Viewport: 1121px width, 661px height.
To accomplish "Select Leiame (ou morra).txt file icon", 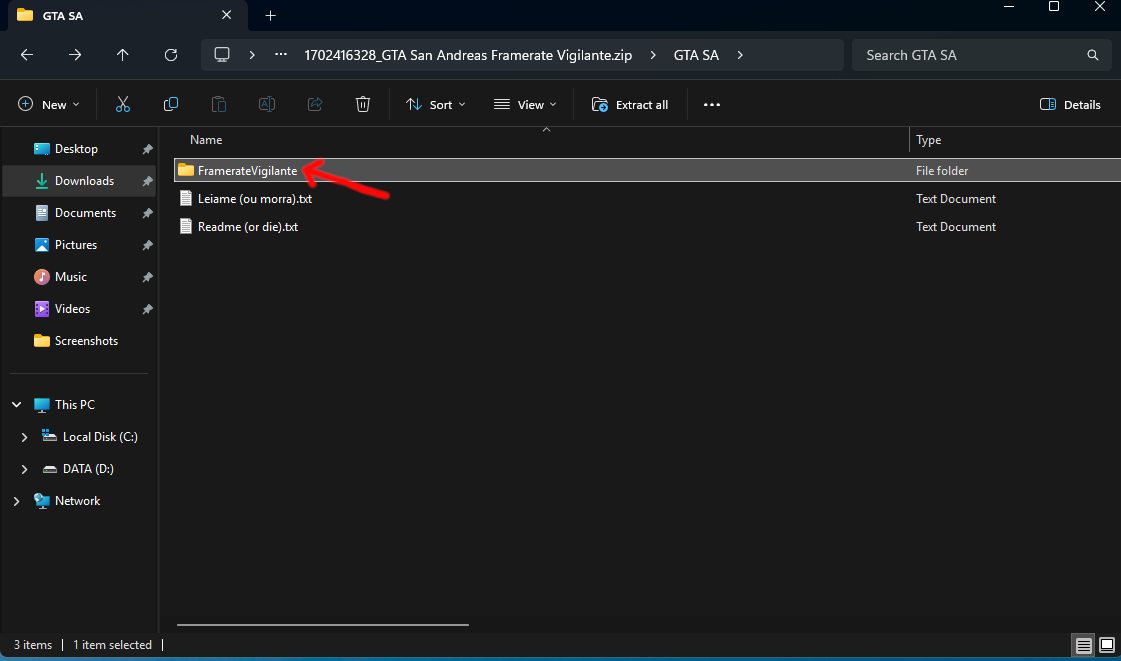I will [x=186, y=199].
